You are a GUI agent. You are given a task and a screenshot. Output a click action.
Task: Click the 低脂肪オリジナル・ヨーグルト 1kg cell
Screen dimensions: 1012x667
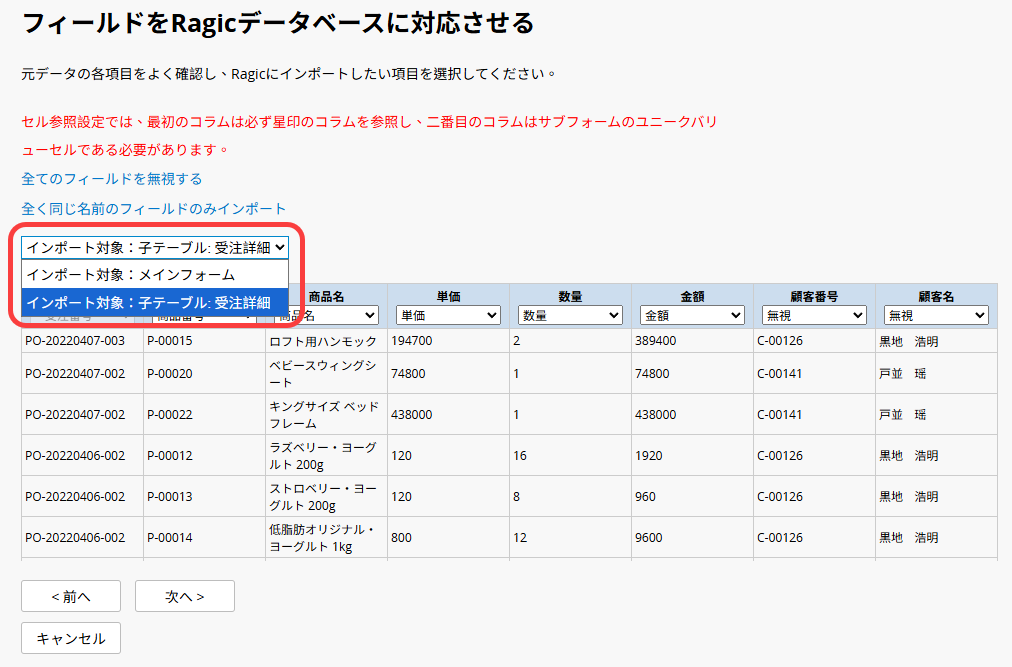(322, 537)
